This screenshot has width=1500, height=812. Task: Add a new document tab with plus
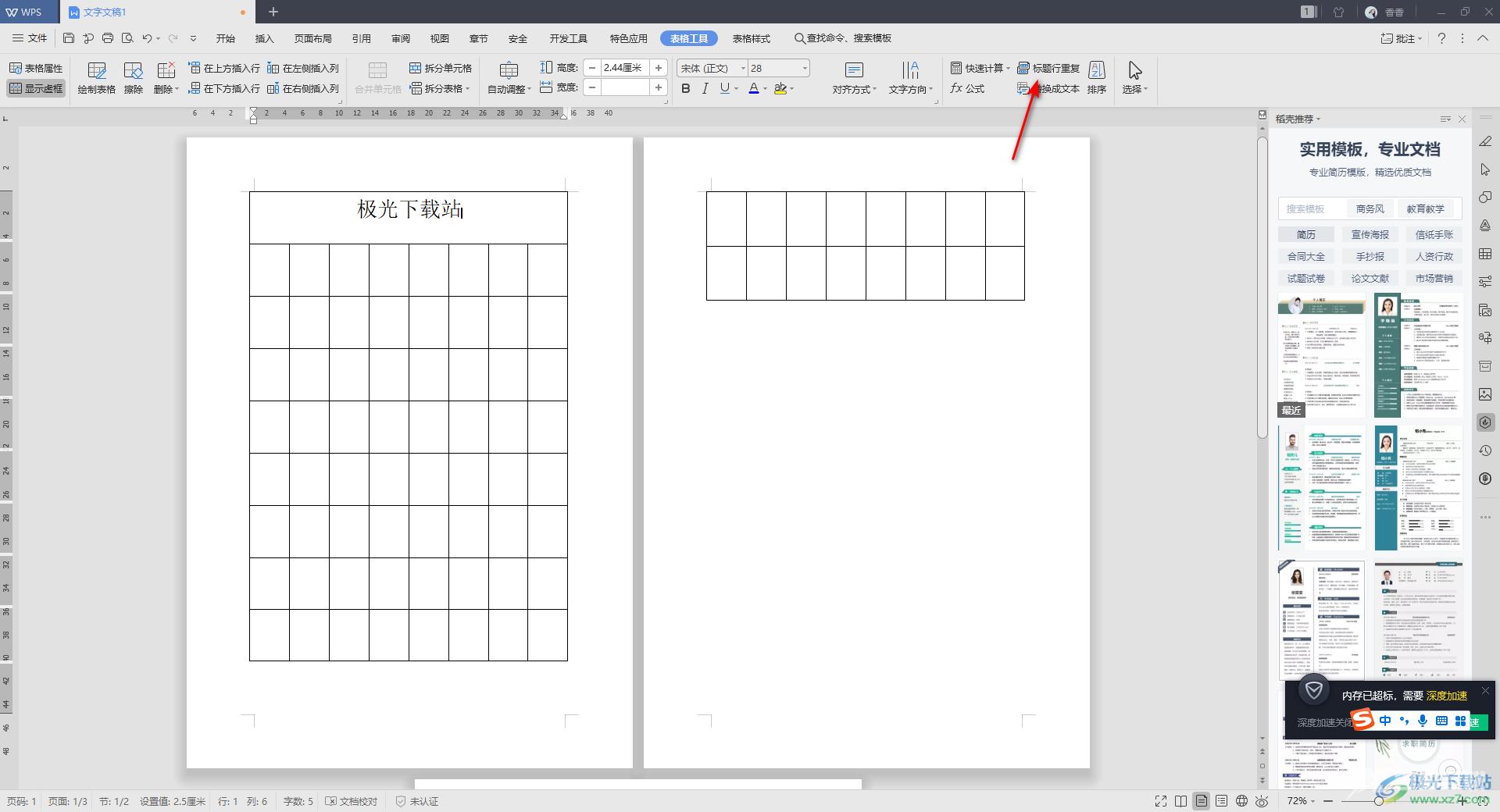tap(273, 12)
